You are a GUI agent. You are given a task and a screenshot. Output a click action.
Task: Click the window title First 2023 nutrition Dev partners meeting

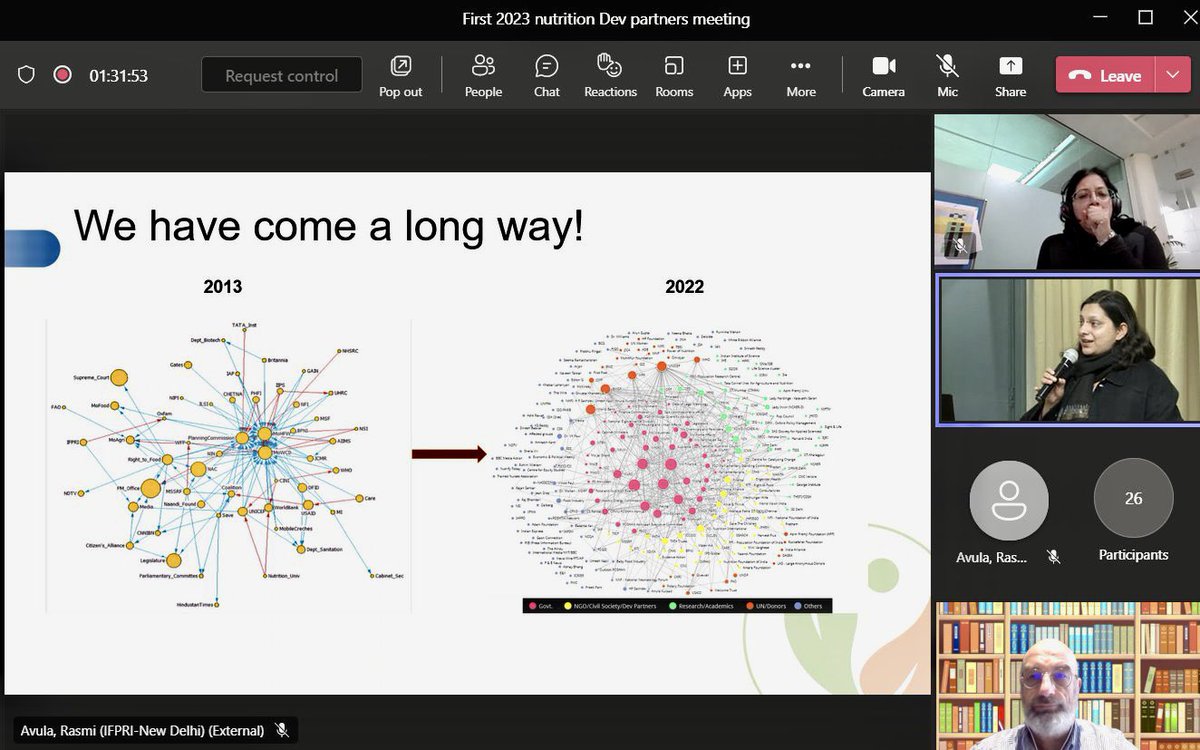pyautogui.click(x=606, y=19)
